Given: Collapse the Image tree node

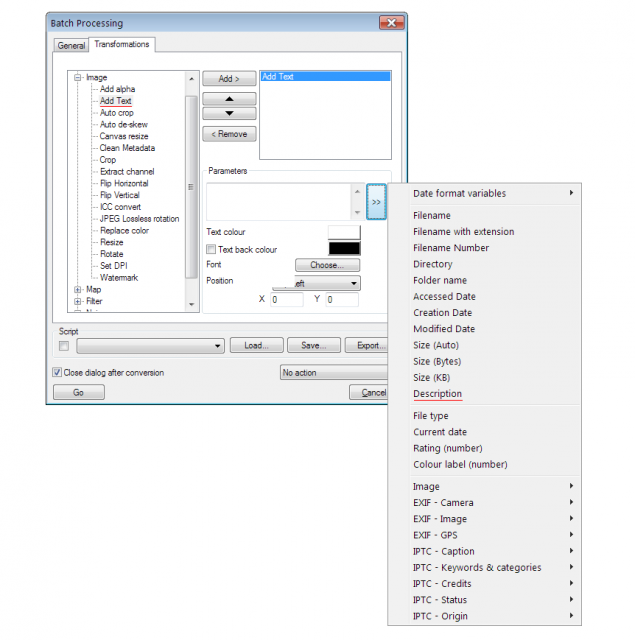Looking at the screenshot, I should (x=78, y=78).
